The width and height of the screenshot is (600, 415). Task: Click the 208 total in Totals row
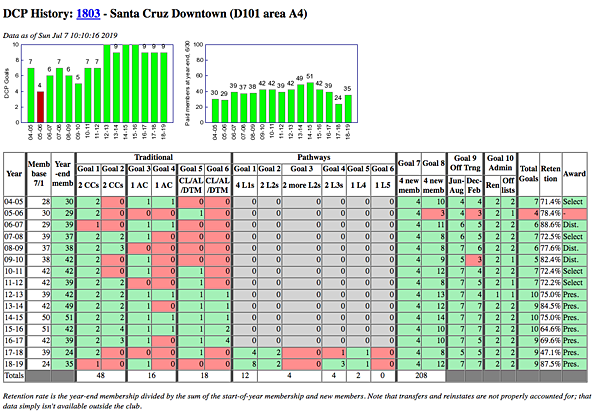pos(421,376)
